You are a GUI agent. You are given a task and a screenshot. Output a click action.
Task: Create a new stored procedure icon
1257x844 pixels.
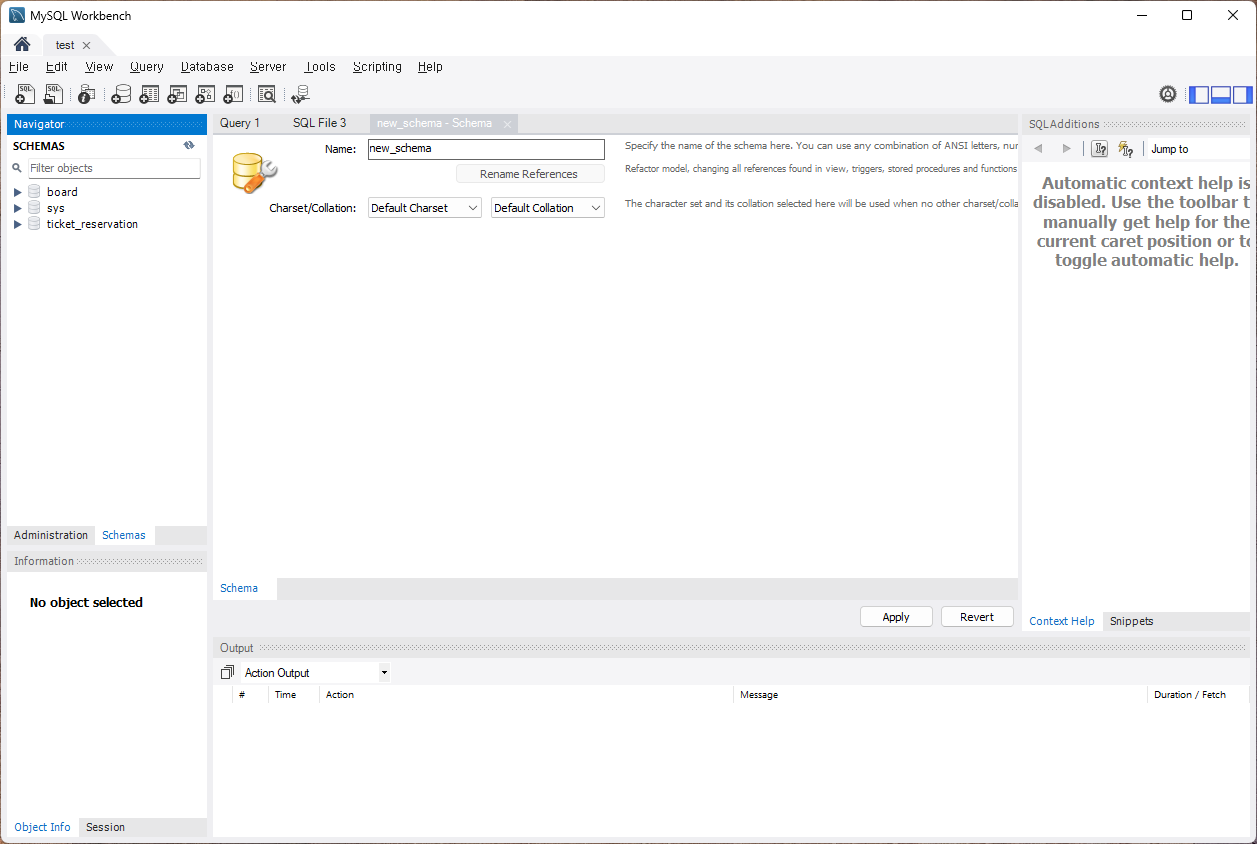[205, 94]
